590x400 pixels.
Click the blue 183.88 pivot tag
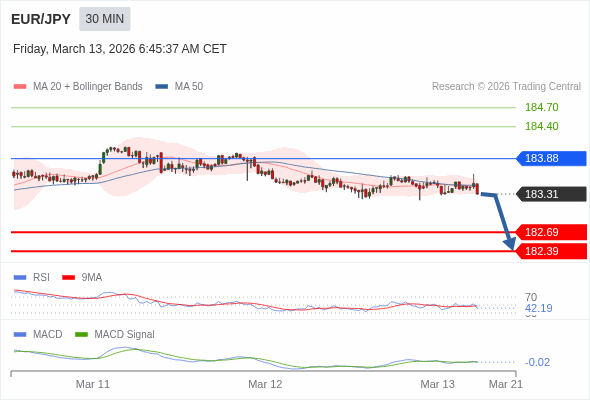[551, 158]
